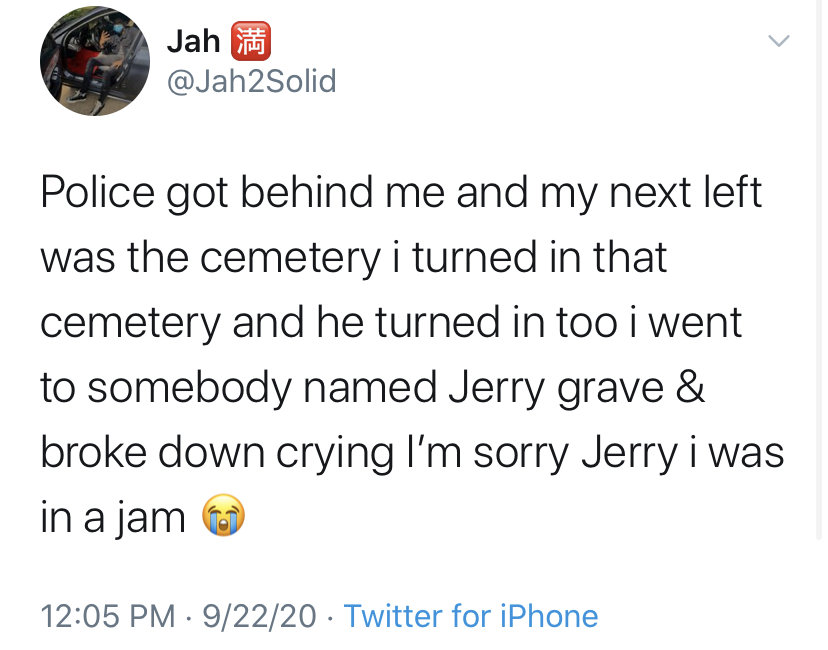Click the phrase was the cemetery

pos(211,260)
